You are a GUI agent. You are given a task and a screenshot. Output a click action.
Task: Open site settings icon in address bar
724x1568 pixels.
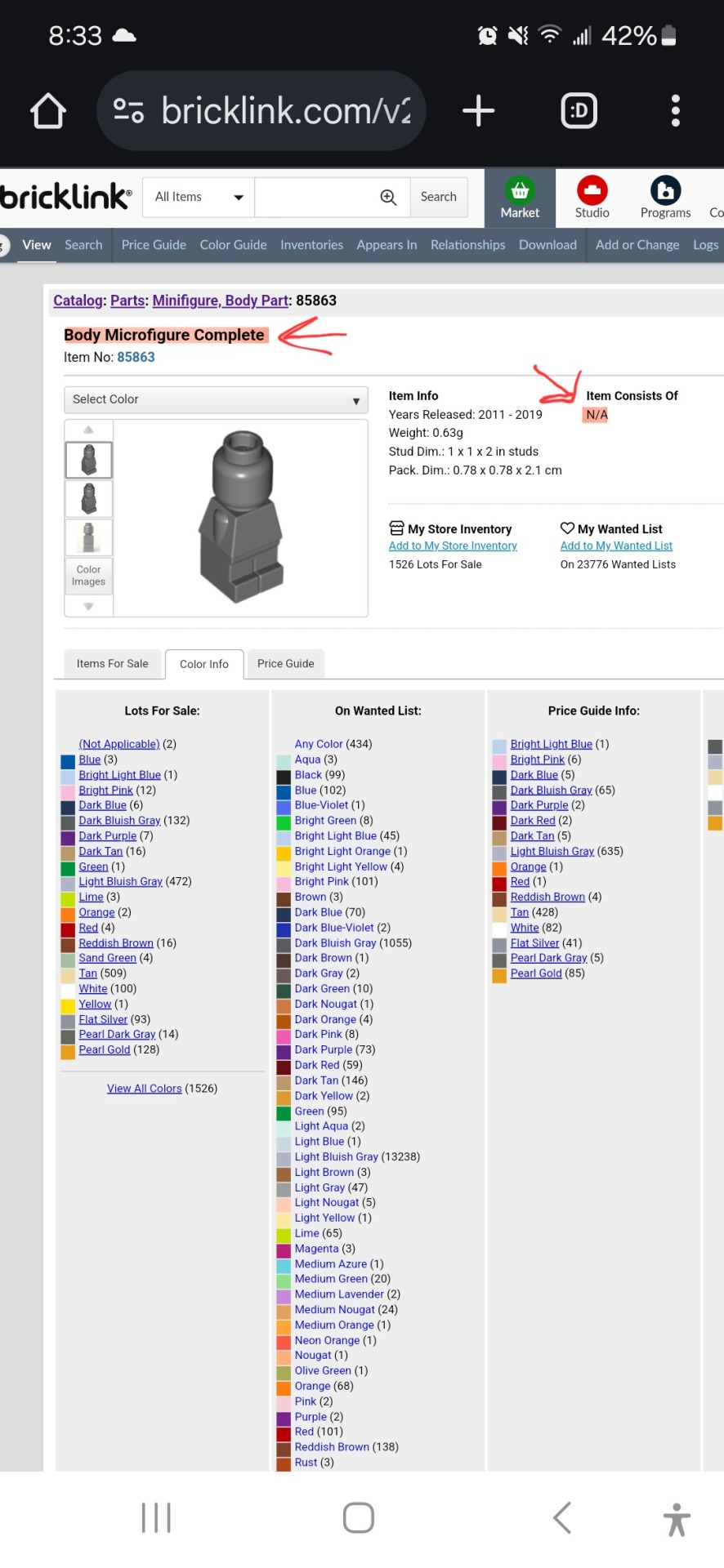[128, 110]
